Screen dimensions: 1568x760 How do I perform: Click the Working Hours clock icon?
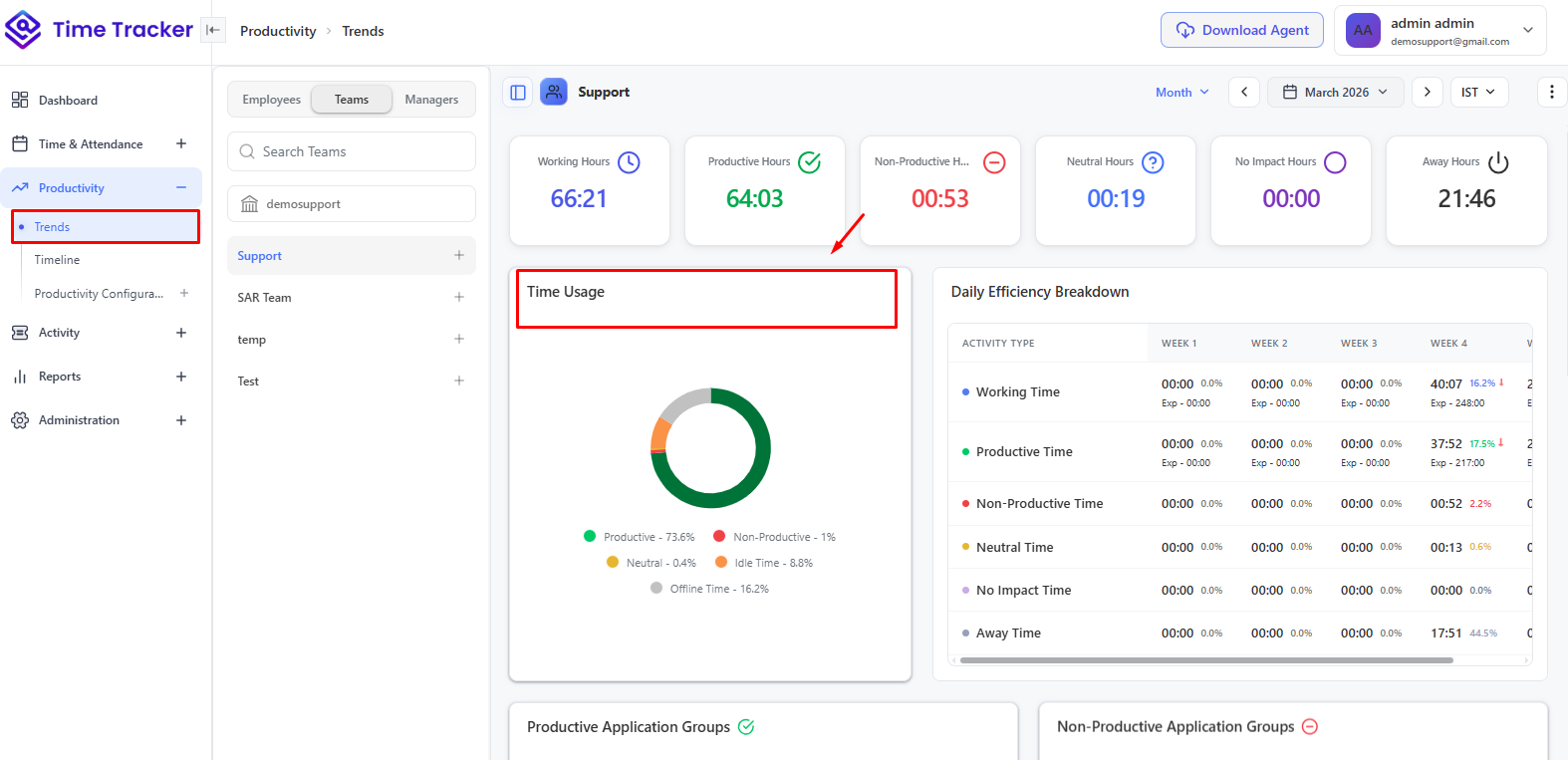click(x=629, y=162)
